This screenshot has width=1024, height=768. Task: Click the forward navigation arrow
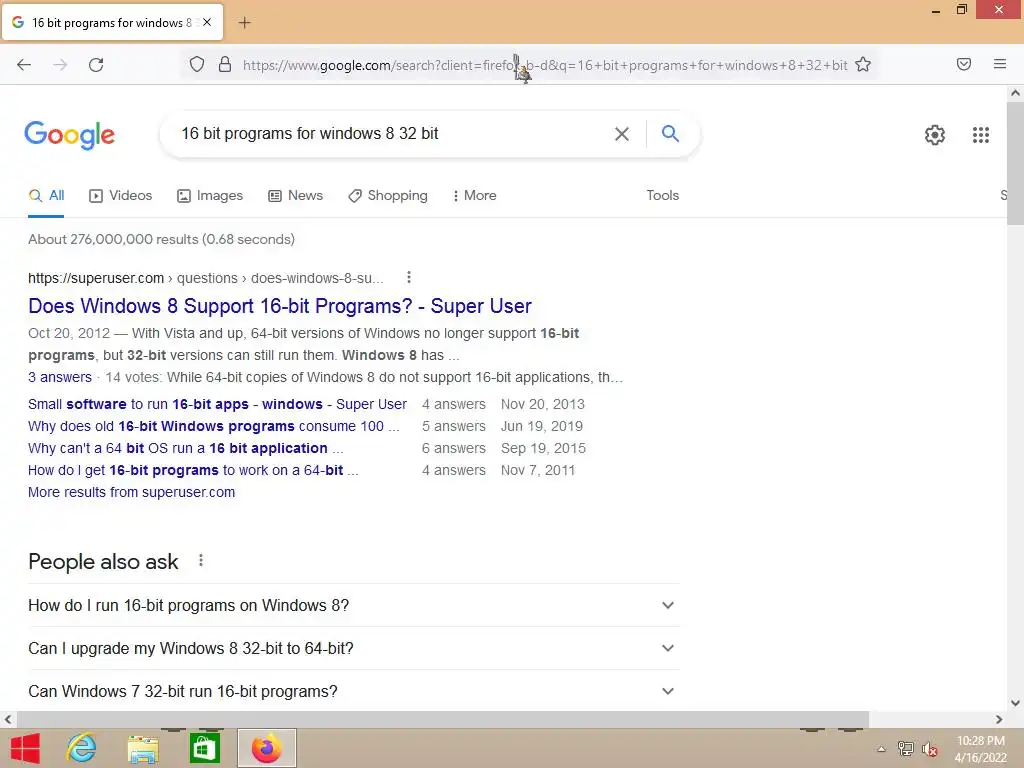[x=60, y=65]
